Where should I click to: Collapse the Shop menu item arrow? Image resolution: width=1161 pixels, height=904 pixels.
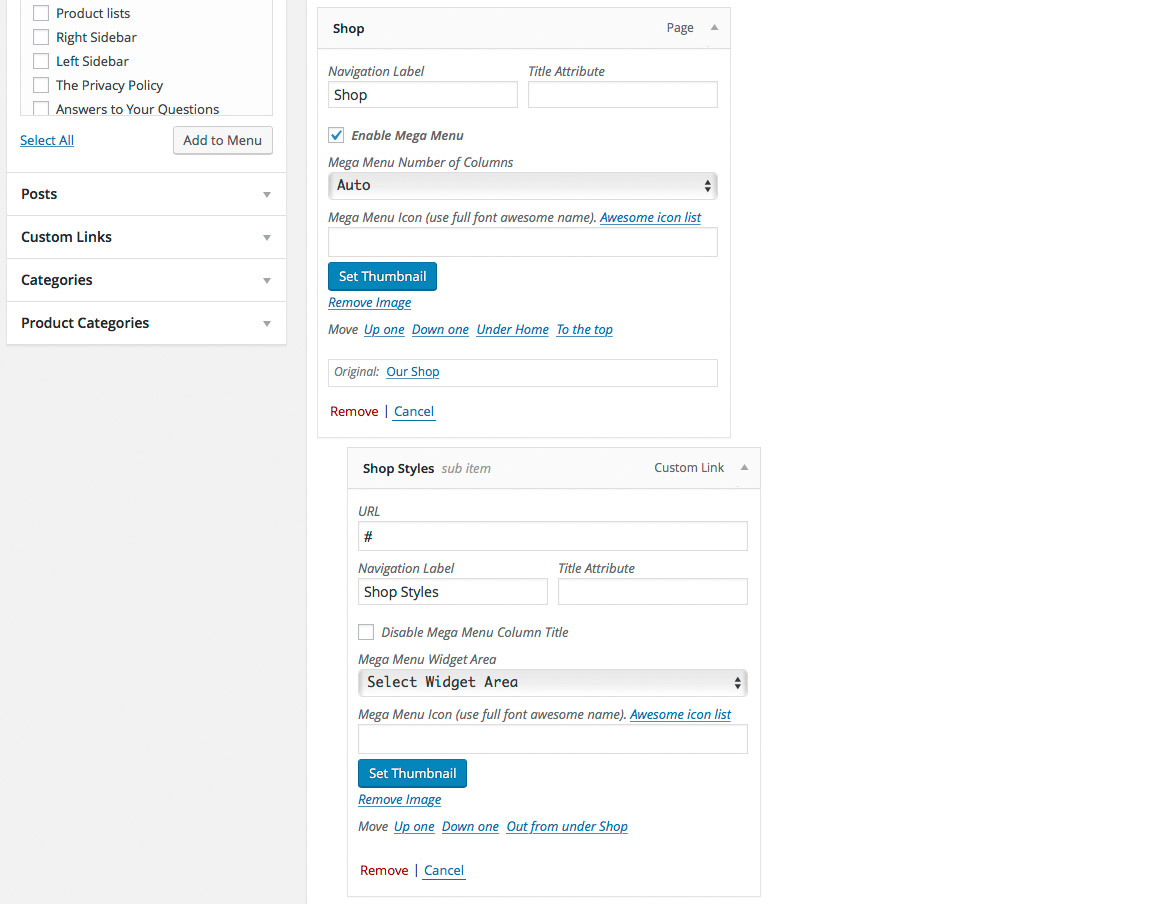[715, 27]
